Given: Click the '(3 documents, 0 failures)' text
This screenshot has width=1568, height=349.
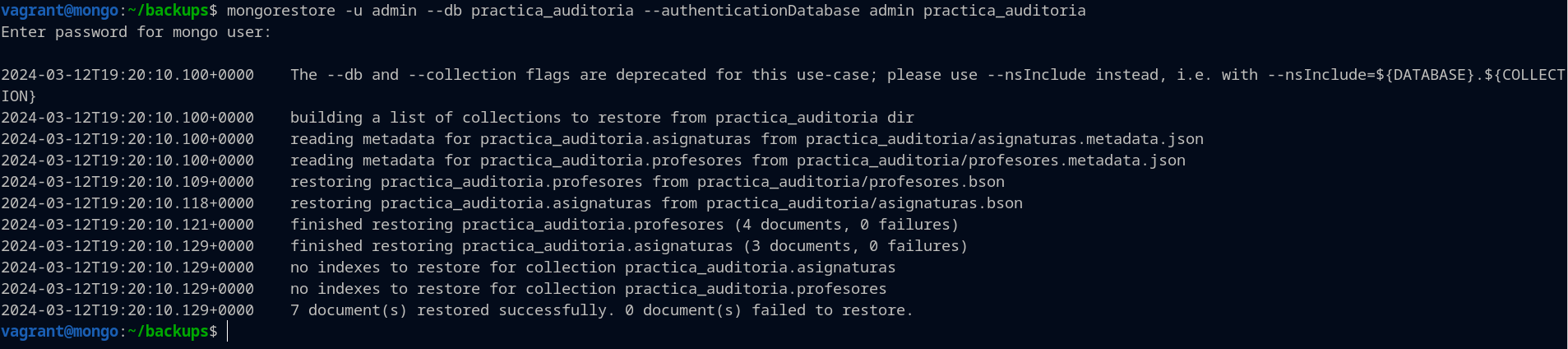Looking at the screenshot, I should point(855,246).
